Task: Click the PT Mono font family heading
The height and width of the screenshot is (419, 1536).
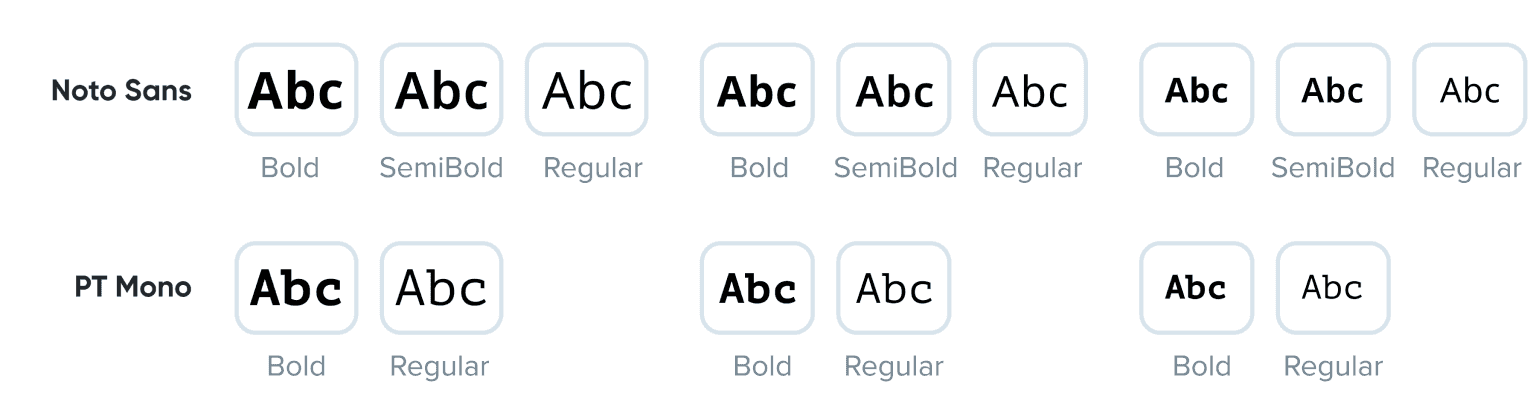Action: click(133, 288)
